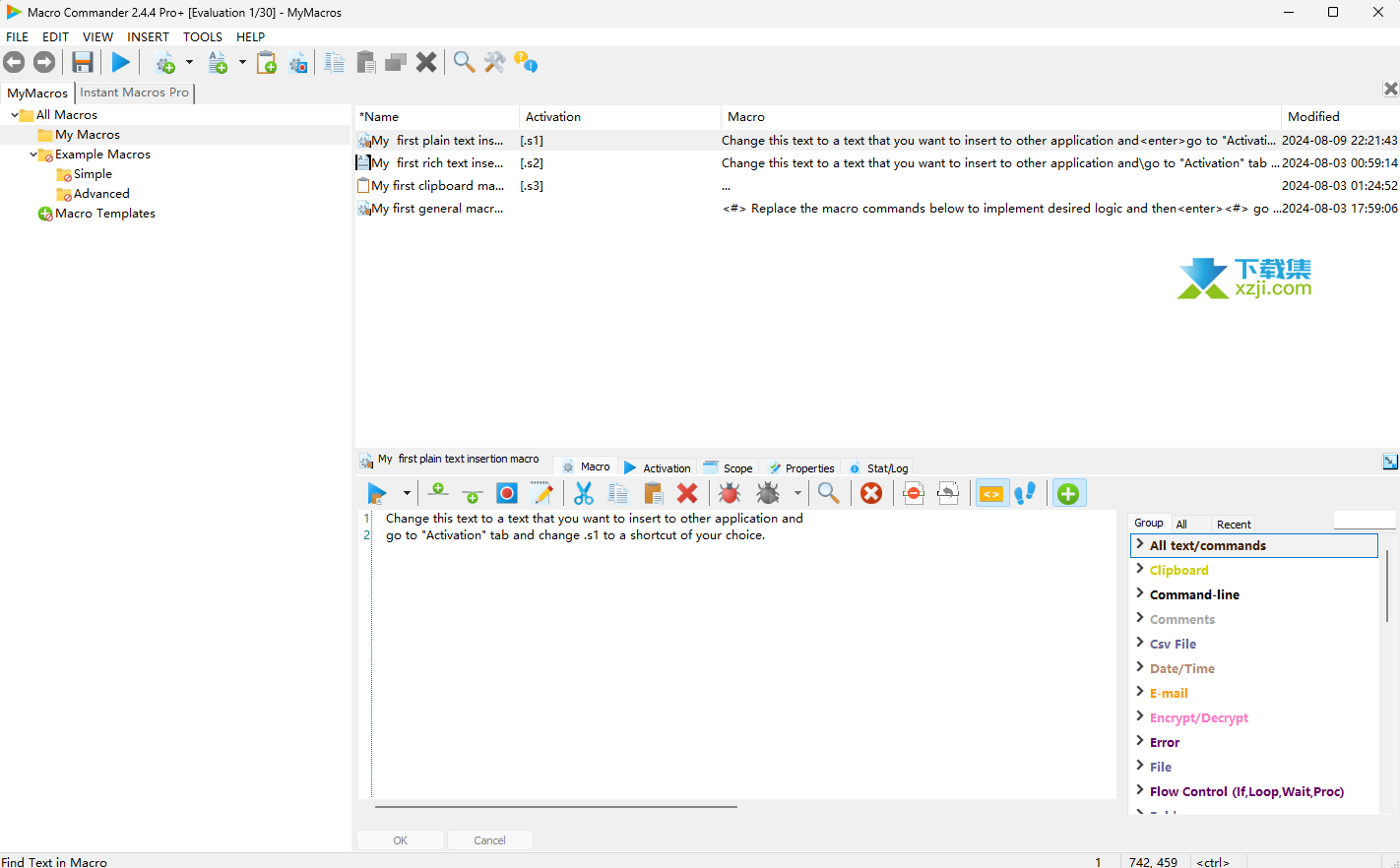Screen dimensions: 1400x868
Task: Close the macros panel with gray X
Action: click(1390, 89)
